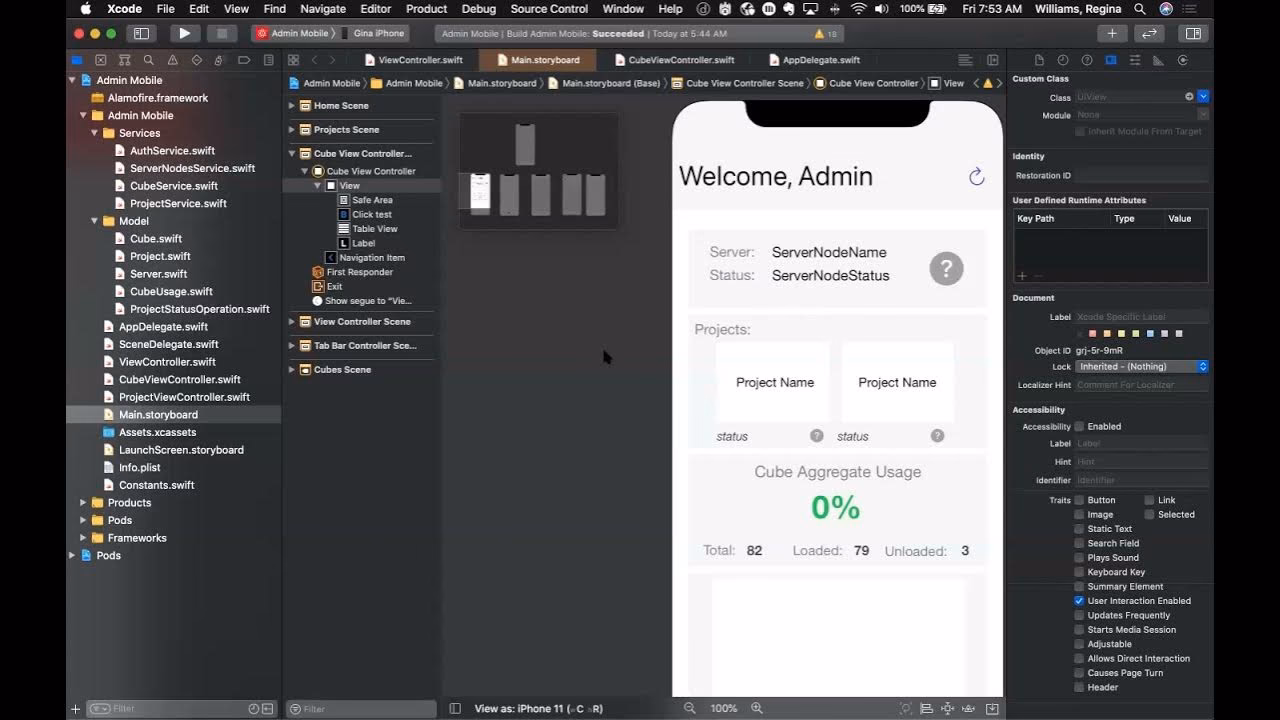1280x720 pixels.
Task: Expand the Tab Bar Controller Scene
Action: [x=290, y=345]
